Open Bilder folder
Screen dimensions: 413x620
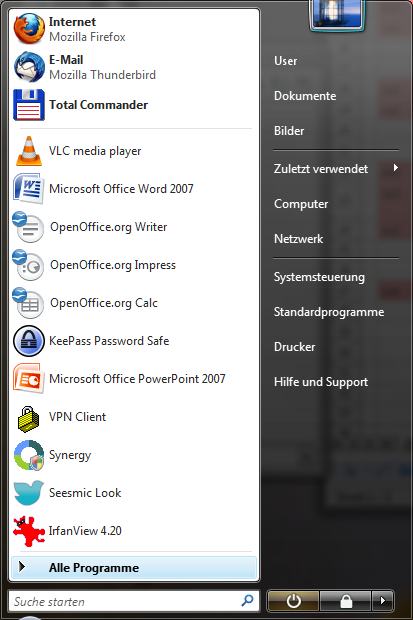[x=289, y=130]
